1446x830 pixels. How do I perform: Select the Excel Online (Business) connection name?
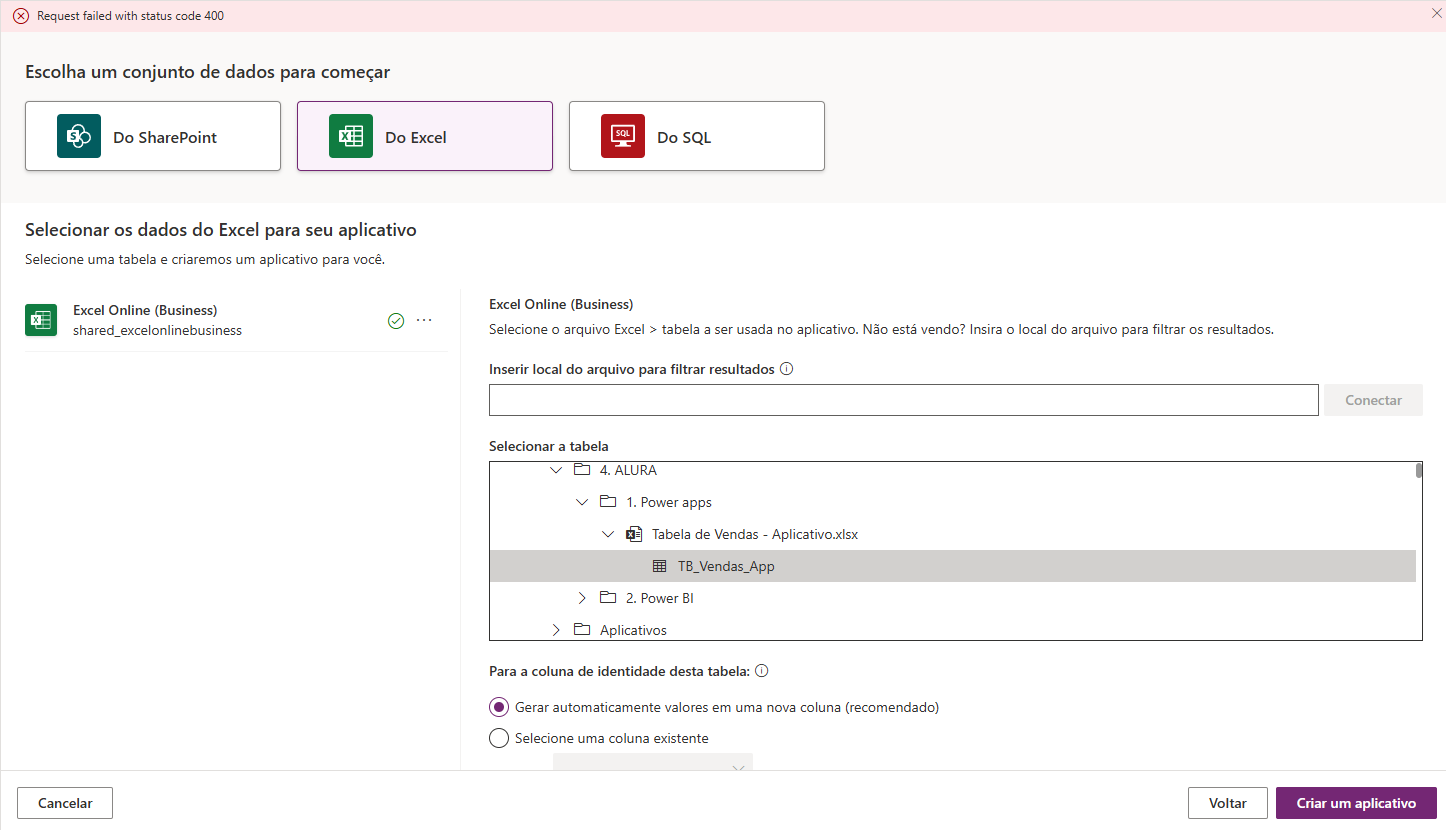(145, 310)
